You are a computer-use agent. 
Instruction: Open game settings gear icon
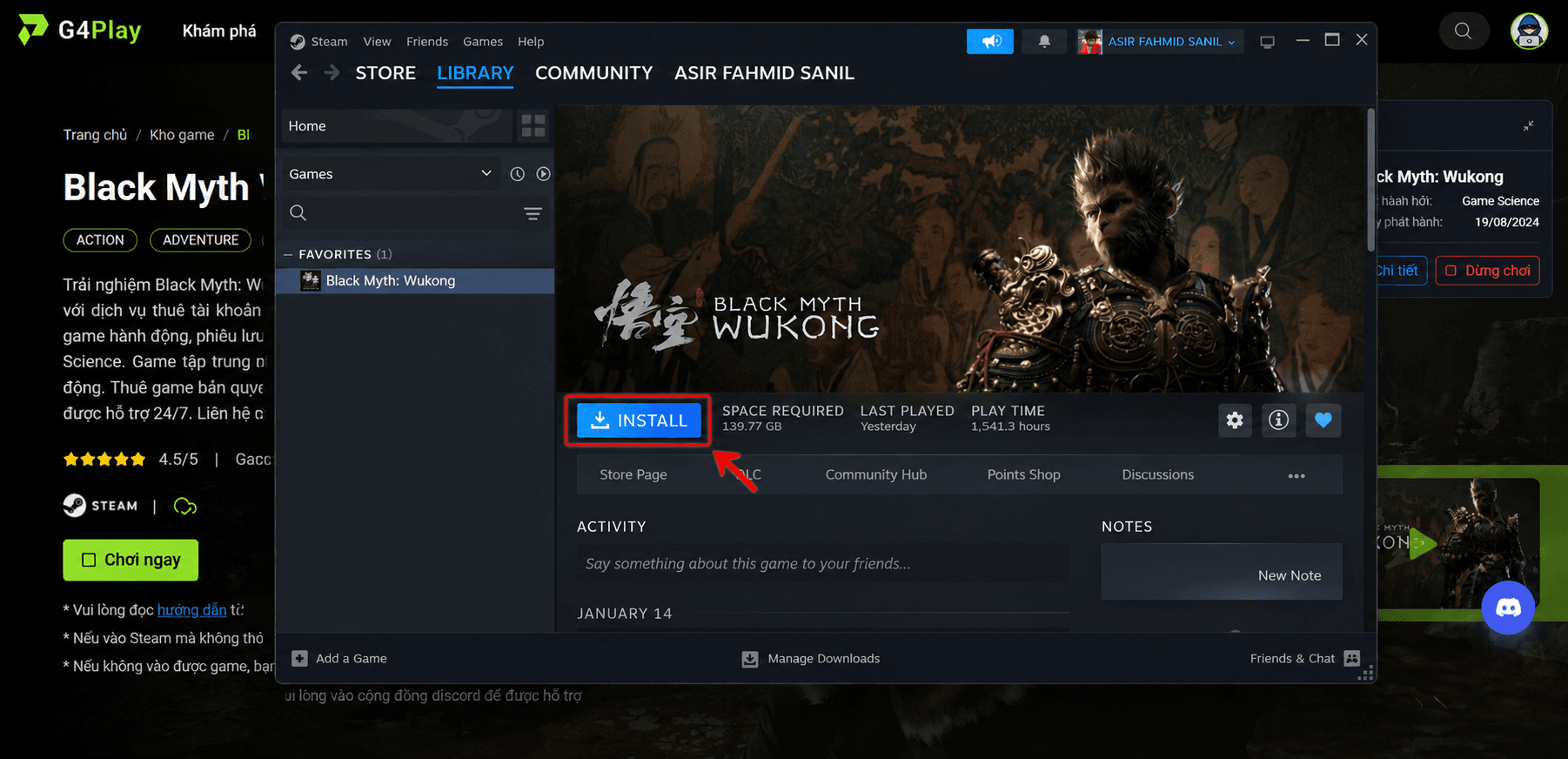pos(1235,420)
